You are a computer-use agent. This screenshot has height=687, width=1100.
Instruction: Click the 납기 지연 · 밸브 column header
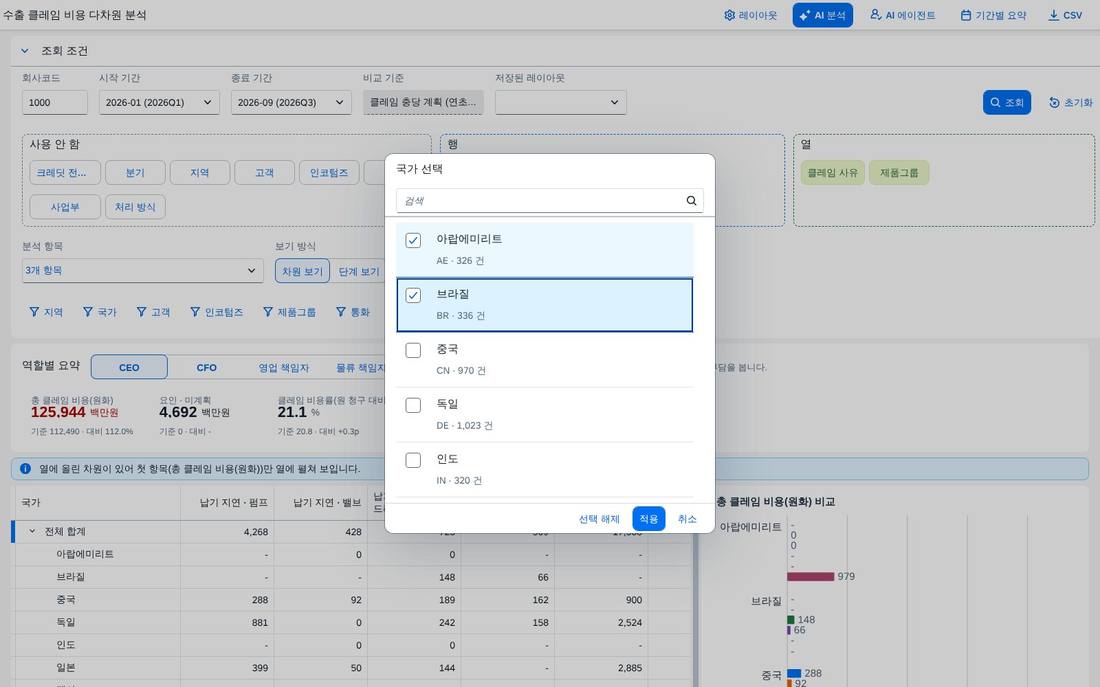pyautogui.click(x=321, y=502)
